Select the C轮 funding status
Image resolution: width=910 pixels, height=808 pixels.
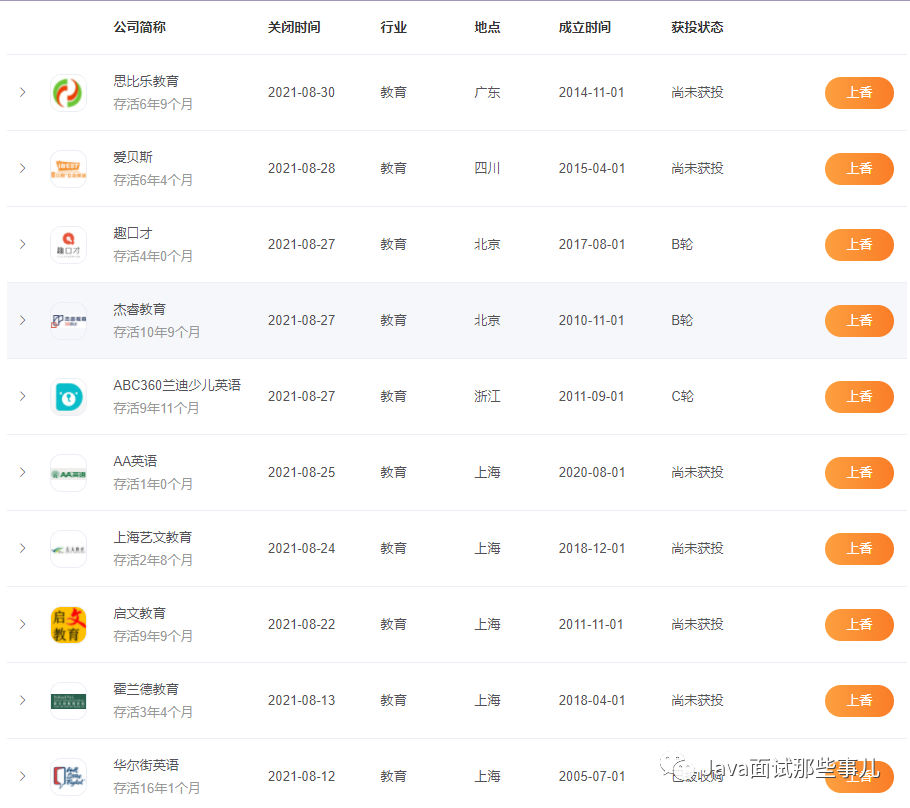682,396
